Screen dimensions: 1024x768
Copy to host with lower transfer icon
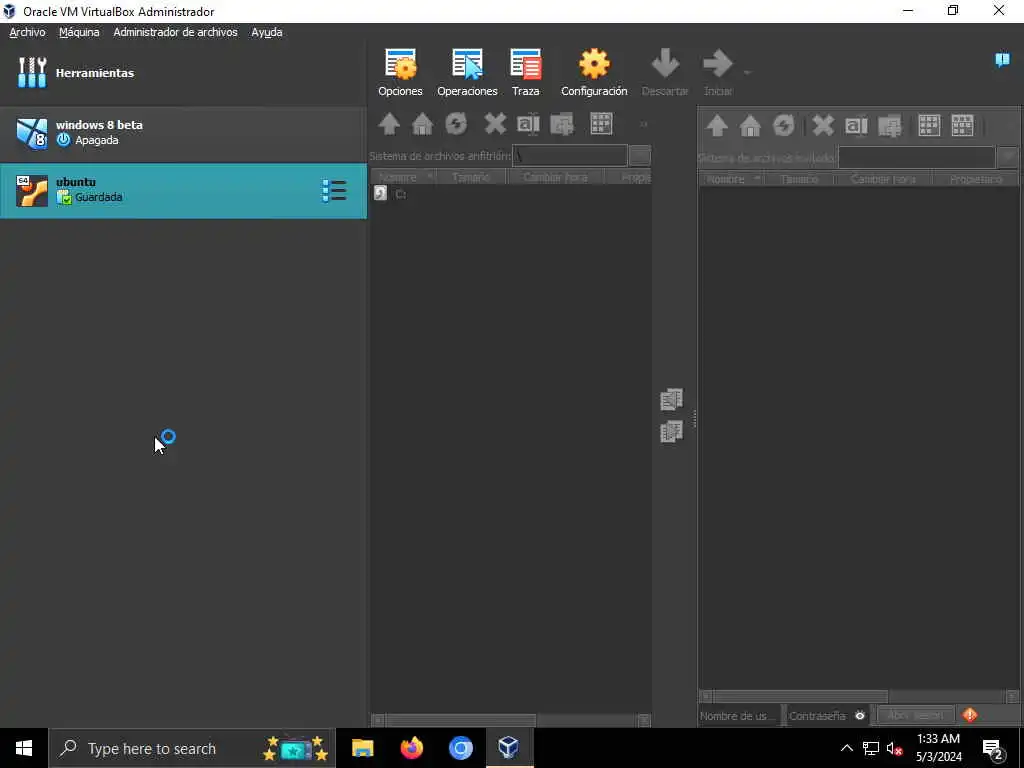tap(671, 432)
